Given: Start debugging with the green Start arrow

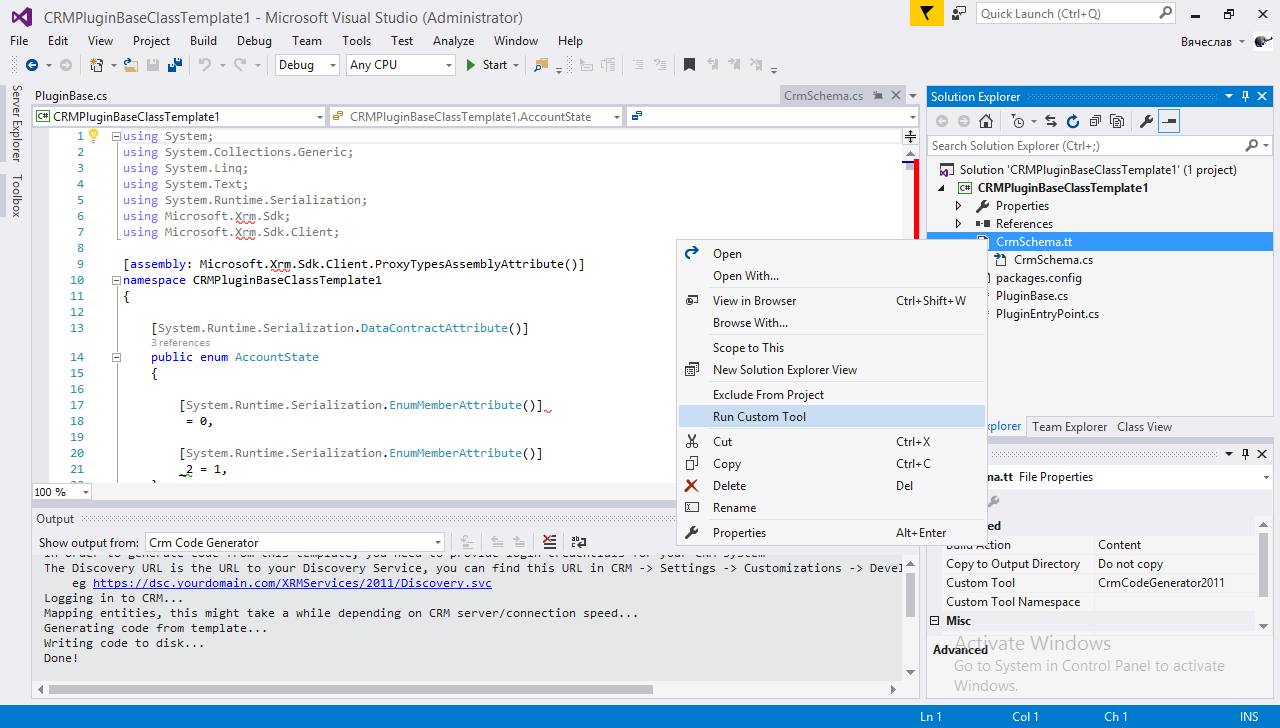Looking at the screenshot, I should coord(472,65).
